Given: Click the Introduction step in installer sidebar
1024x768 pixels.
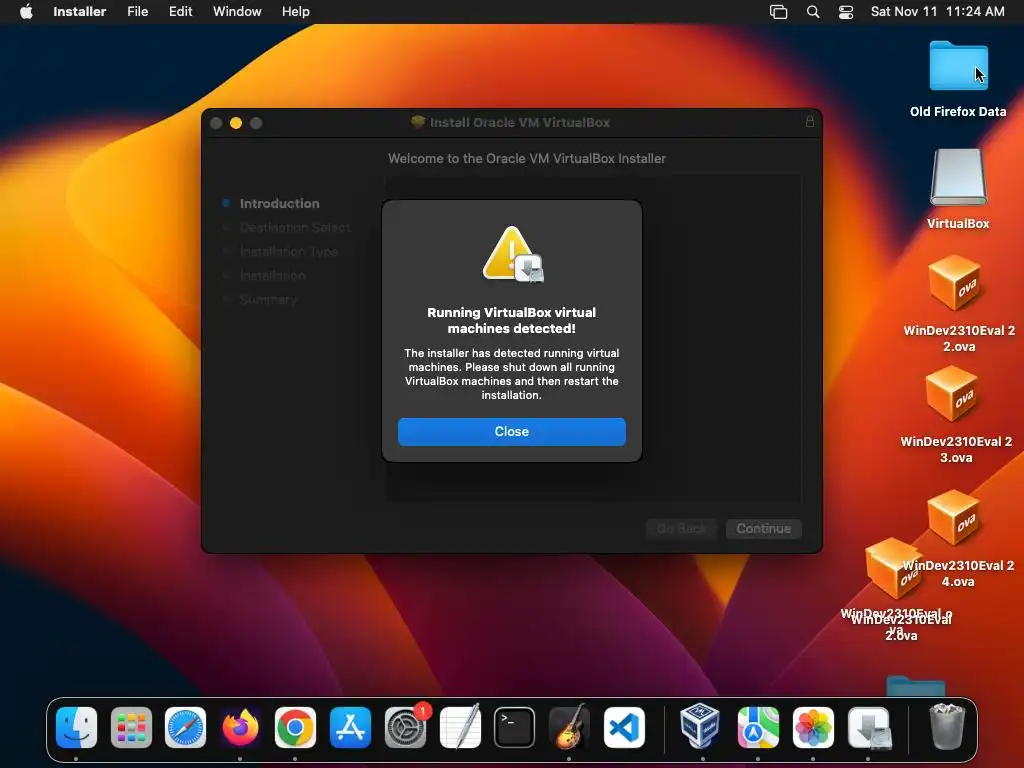Looking at the screenshot, I should tap(280, 203).
